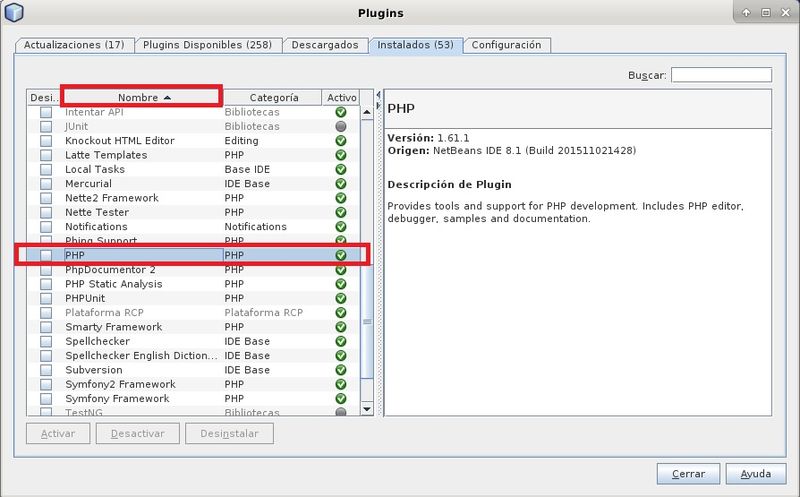The width and height of the screenshot is (800, 497).
Task: Select the Nette2 Framework row name
Action: point(112,198)
